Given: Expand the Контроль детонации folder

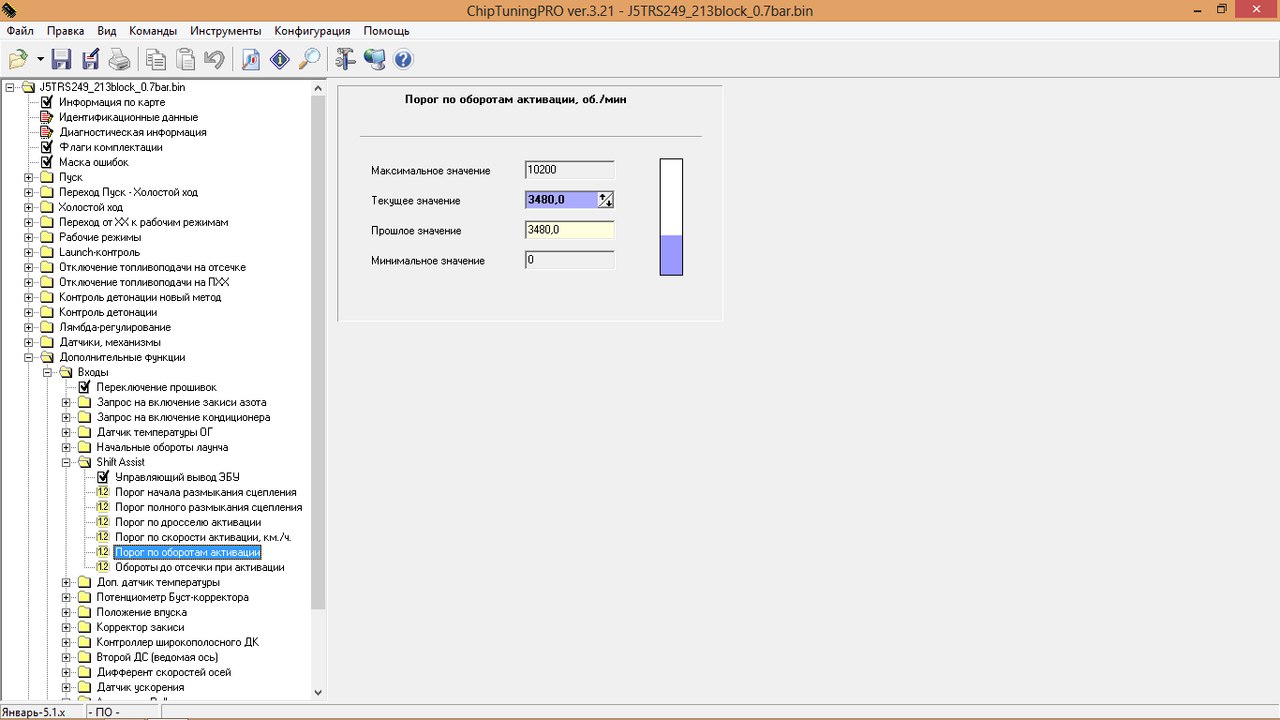Looking at the screenshot, I should (29, 312).
